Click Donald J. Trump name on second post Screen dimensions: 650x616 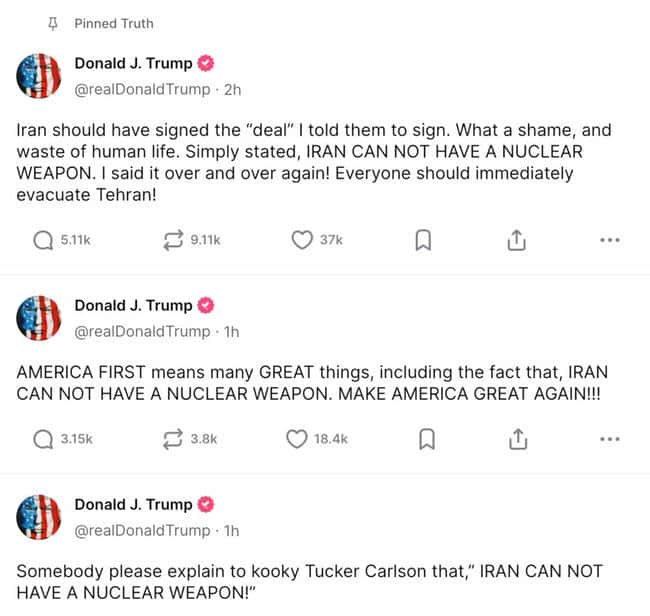[134, 305]
